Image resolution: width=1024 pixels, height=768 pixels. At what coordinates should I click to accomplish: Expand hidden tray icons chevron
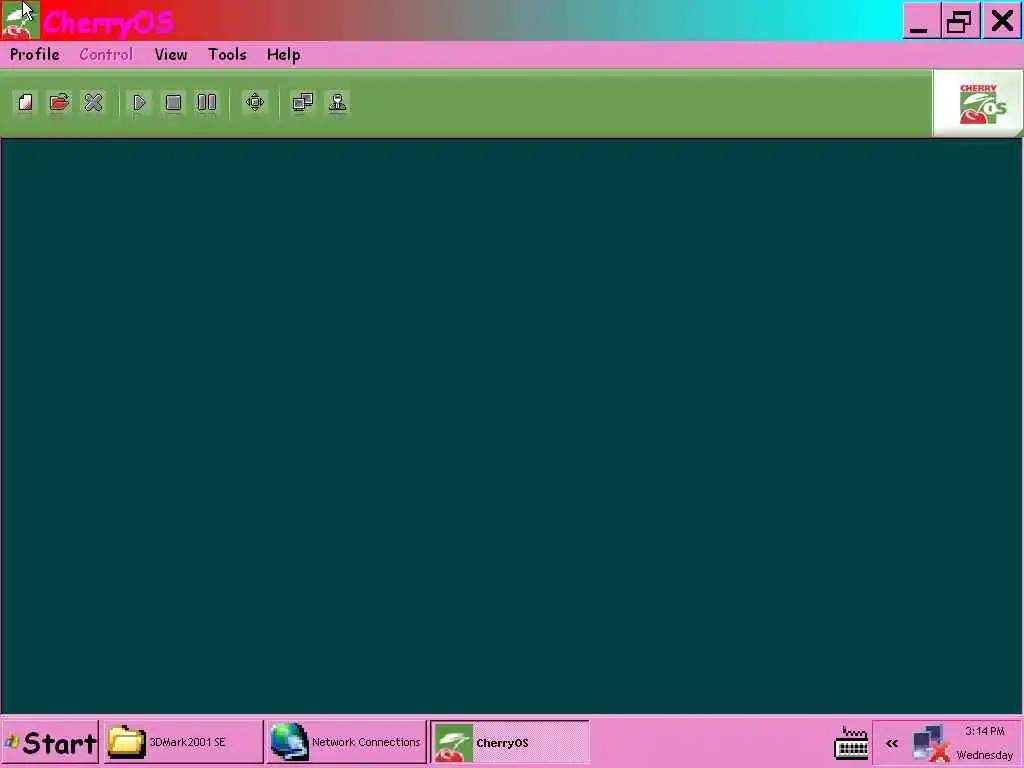click(x=892, y=743)
